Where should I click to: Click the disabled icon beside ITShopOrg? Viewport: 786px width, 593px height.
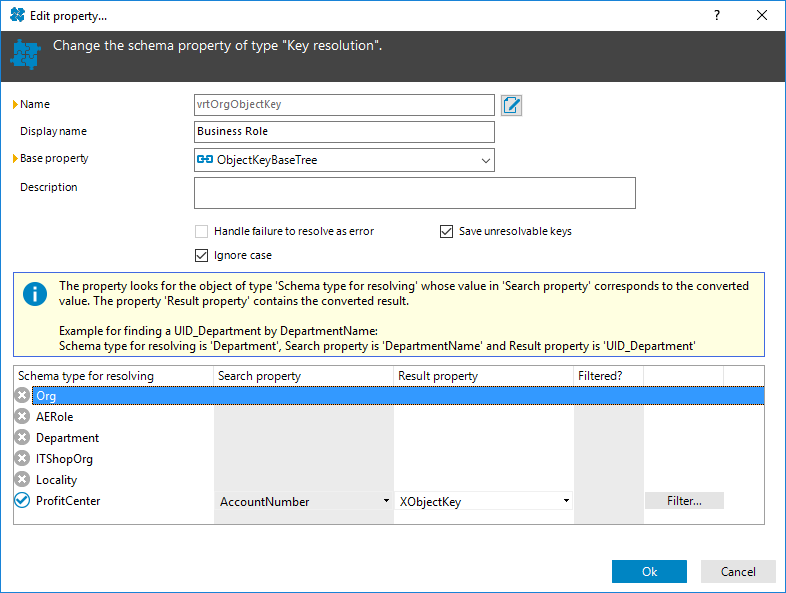[22, 459]
